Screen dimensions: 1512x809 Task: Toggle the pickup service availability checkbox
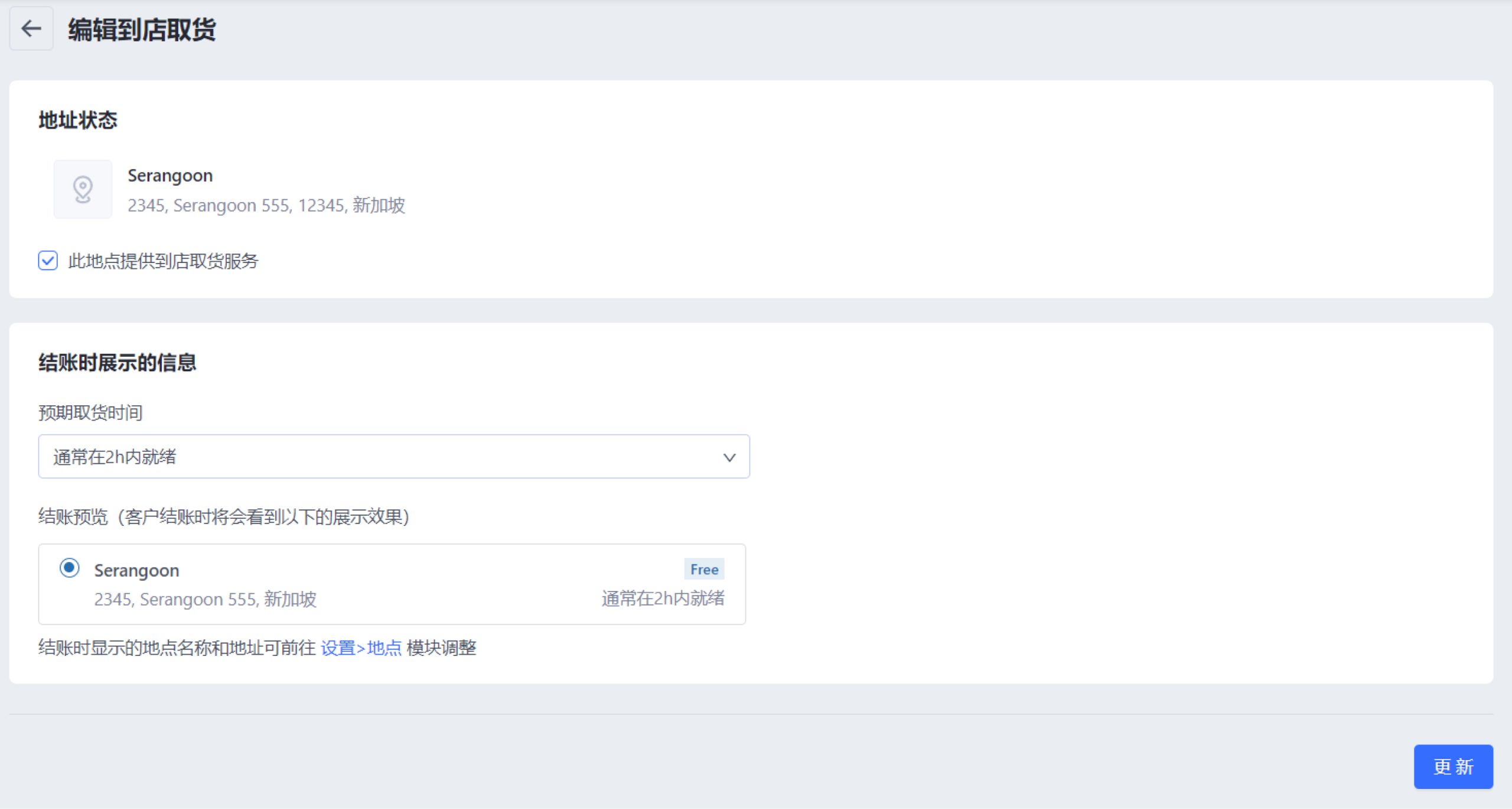[x=48, y=261]
